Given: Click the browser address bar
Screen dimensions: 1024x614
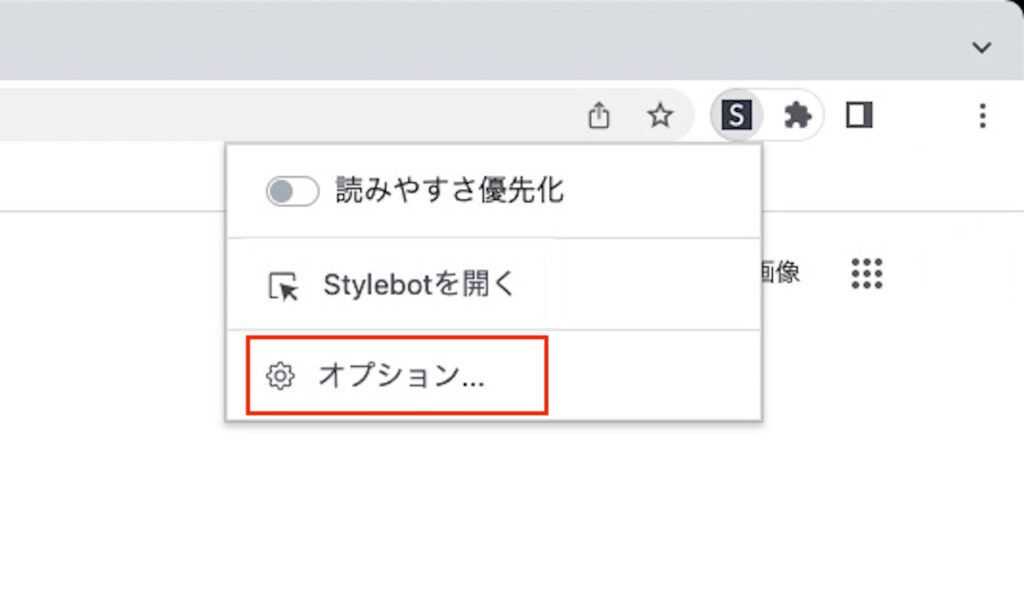Looking at the screenshot, I should [300, 114].
